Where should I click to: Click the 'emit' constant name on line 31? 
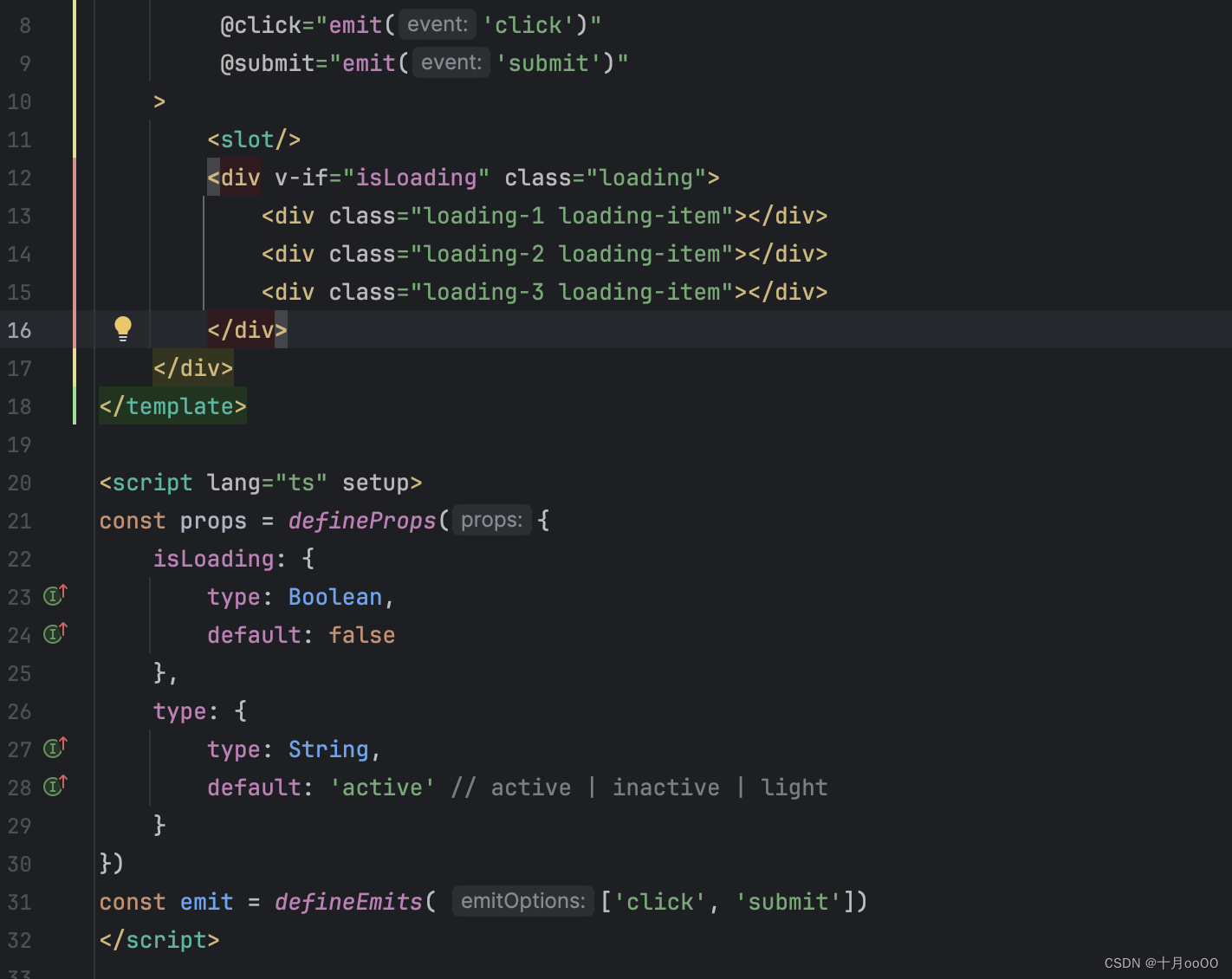(207, 902)
